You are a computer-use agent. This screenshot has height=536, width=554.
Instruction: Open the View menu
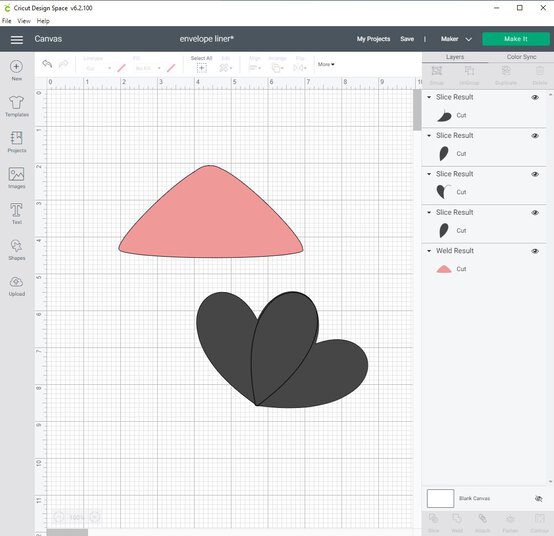24,21
